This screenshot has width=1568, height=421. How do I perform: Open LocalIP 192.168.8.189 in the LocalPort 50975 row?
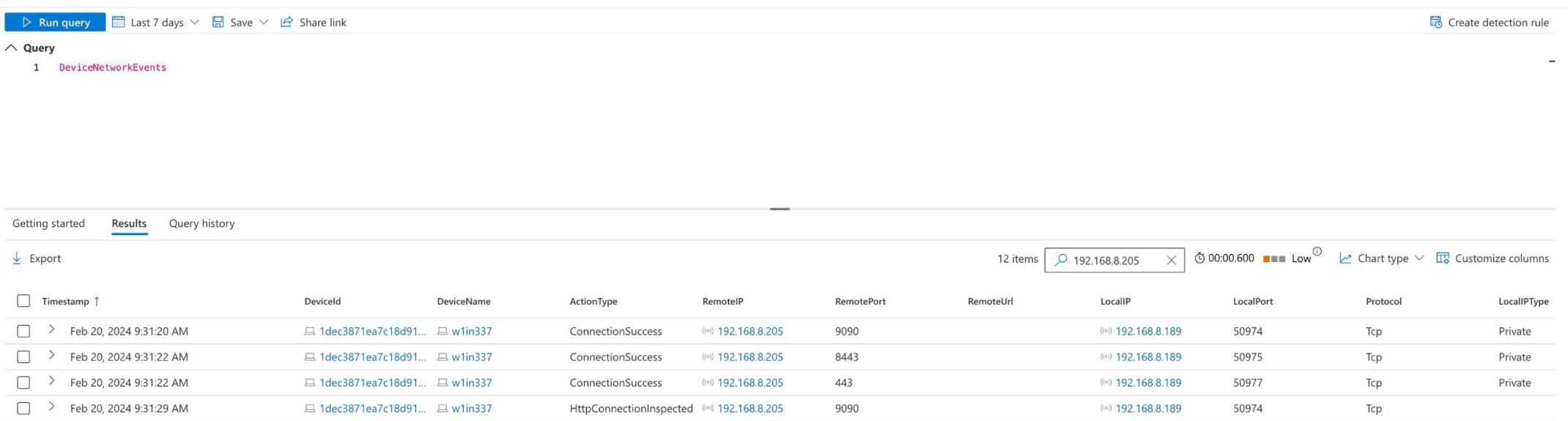[1148, 357]
